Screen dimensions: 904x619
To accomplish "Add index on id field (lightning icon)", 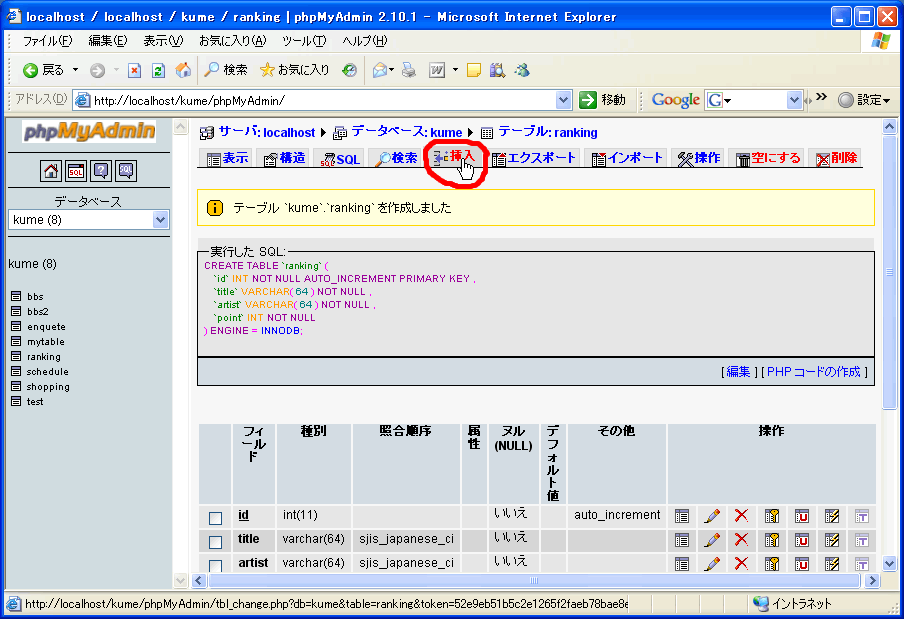I will pyautogui.click(x=831, y=516).
